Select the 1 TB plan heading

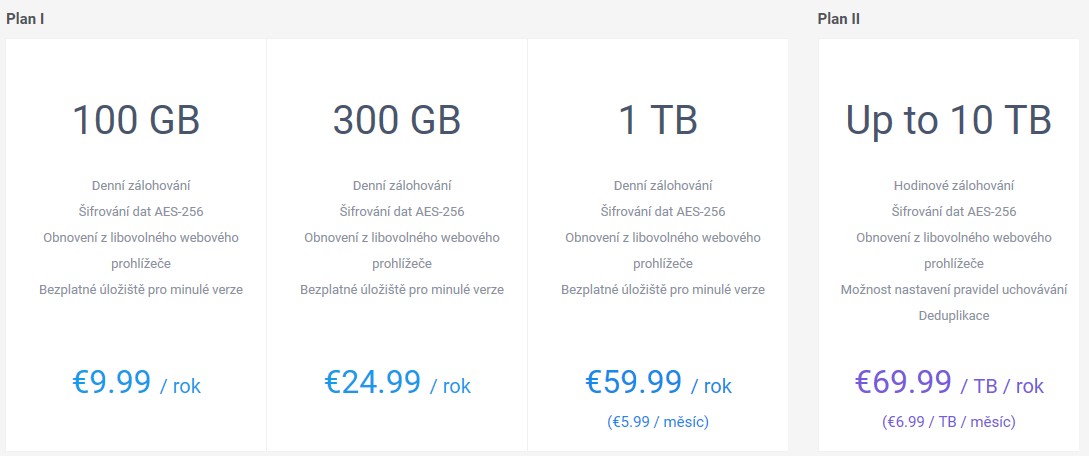[658, 120]
